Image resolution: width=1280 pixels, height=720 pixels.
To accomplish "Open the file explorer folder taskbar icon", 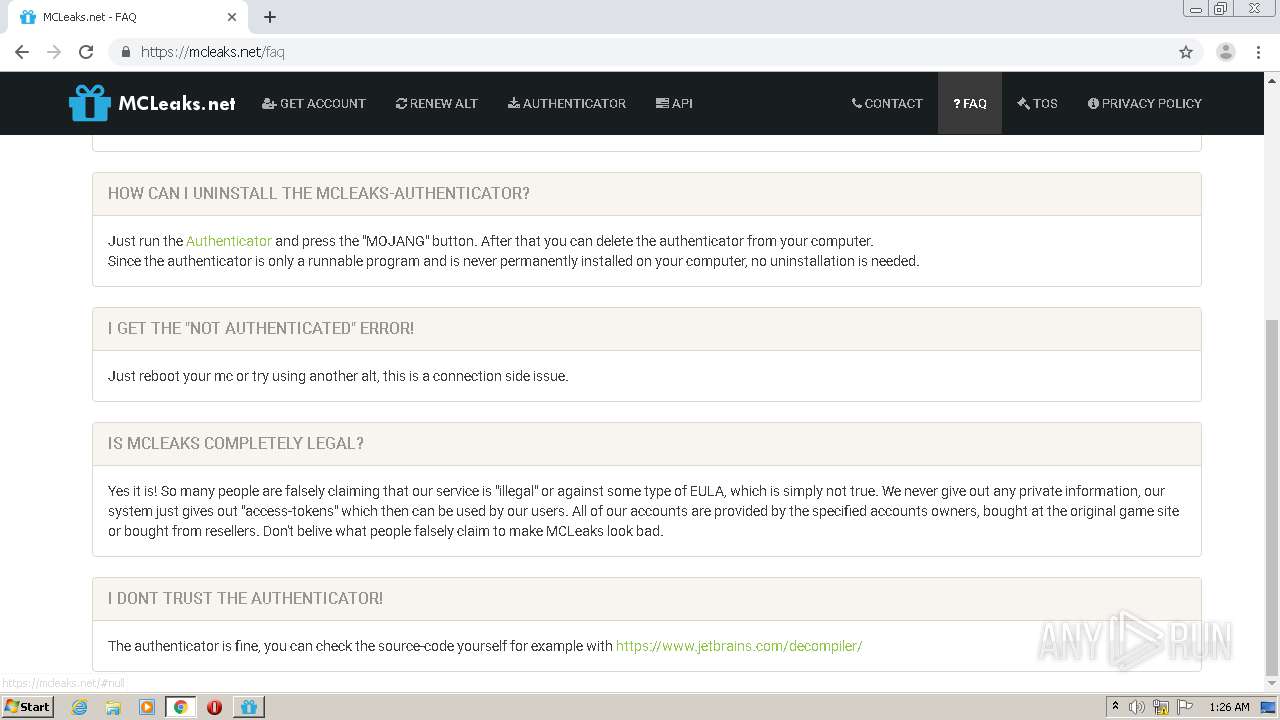I will point(113,707).
